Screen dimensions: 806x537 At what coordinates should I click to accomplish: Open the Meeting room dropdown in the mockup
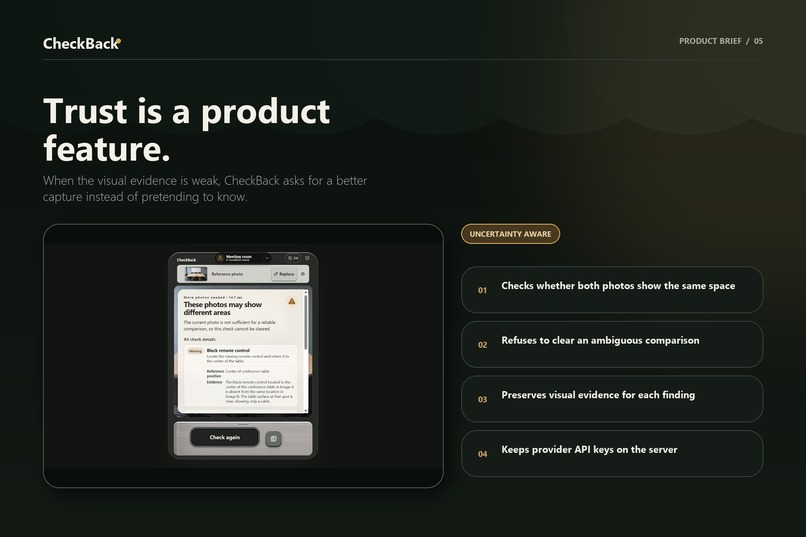[x=243, y=258]
